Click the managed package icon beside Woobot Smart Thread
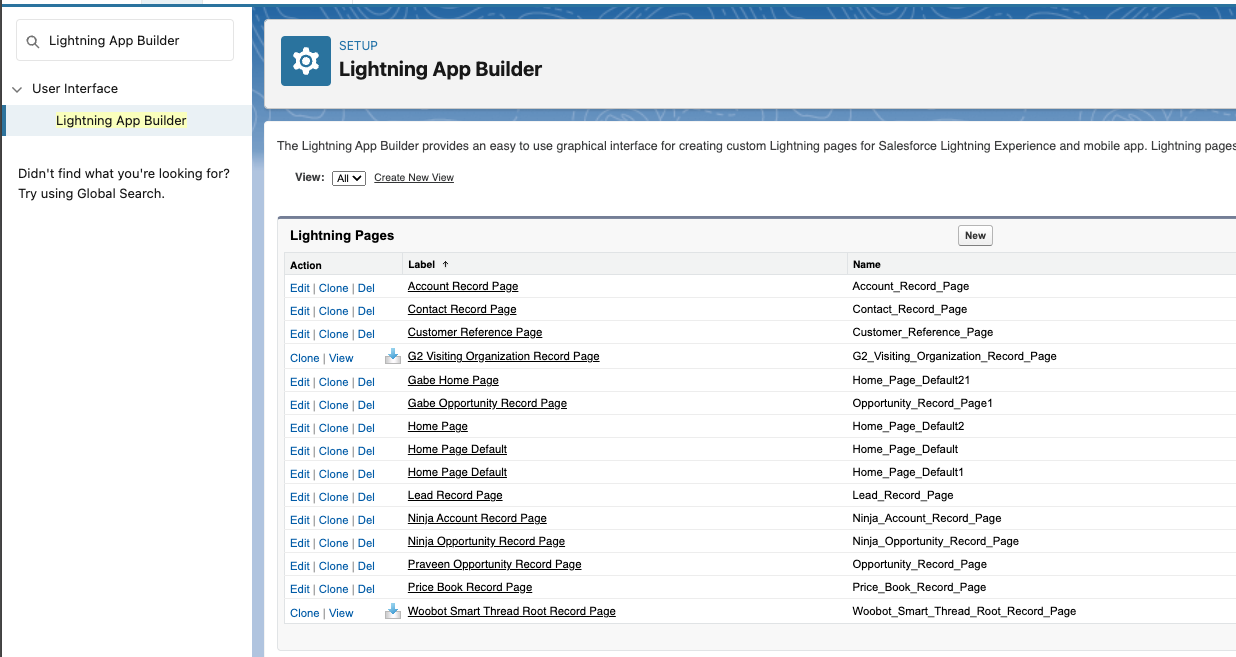The height and width of the screenshot is (657, 1236). (392, 610)
